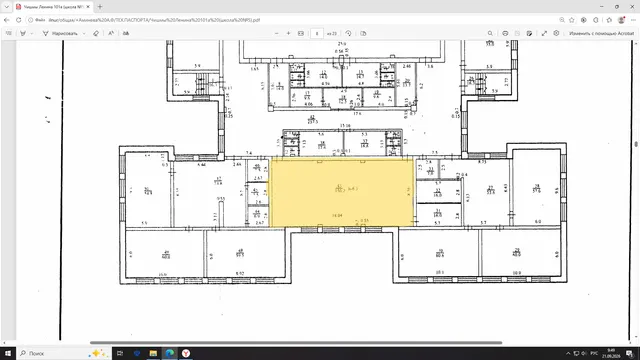The width and height of the screenshot is (640, 360).
Task: Open the browser profile avatar
Action: click(x=622, y=20)
